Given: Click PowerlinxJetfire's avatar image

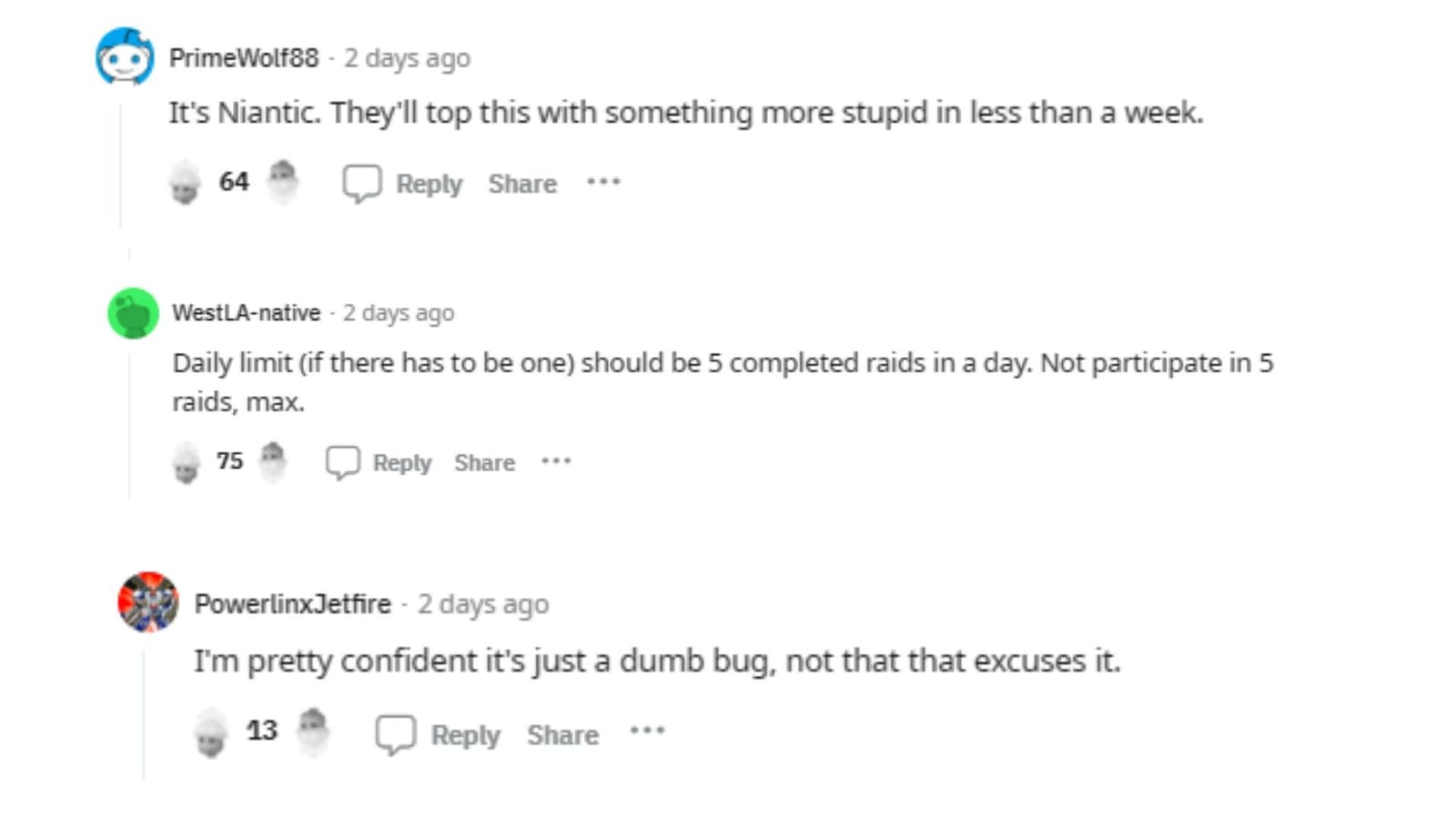Looking at the screenshot, I should (148, 602).
